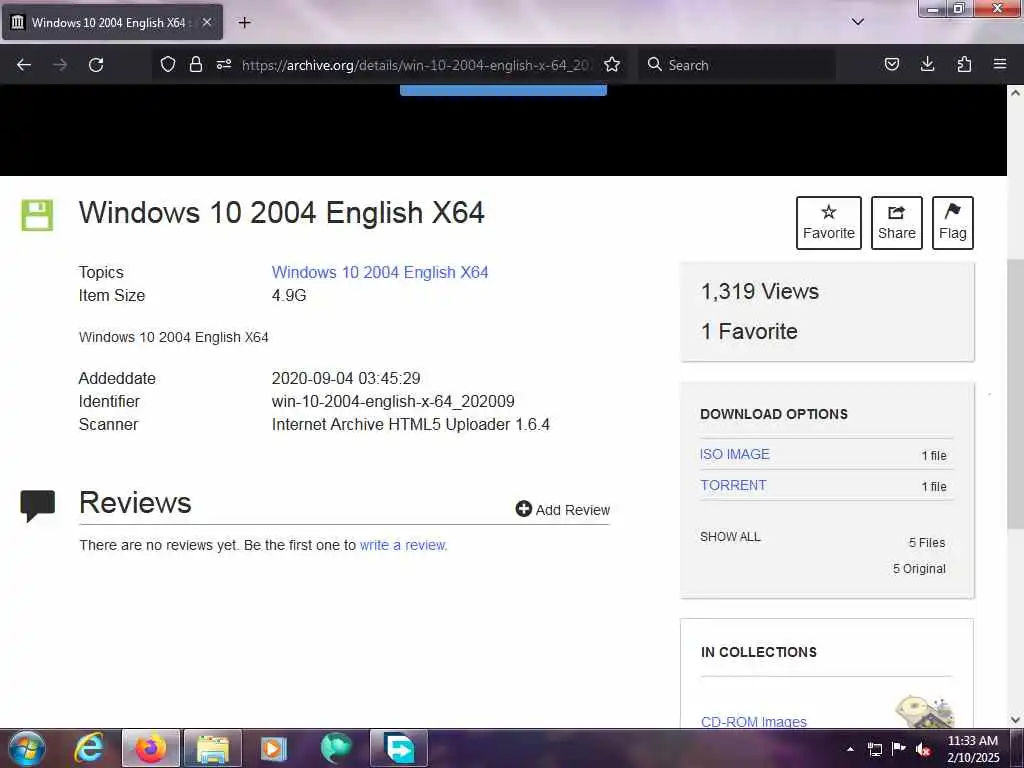This screenshot has width=1024, height=768.
Task: Open the Firefox hamburger menu
Action: point(1000,65)
